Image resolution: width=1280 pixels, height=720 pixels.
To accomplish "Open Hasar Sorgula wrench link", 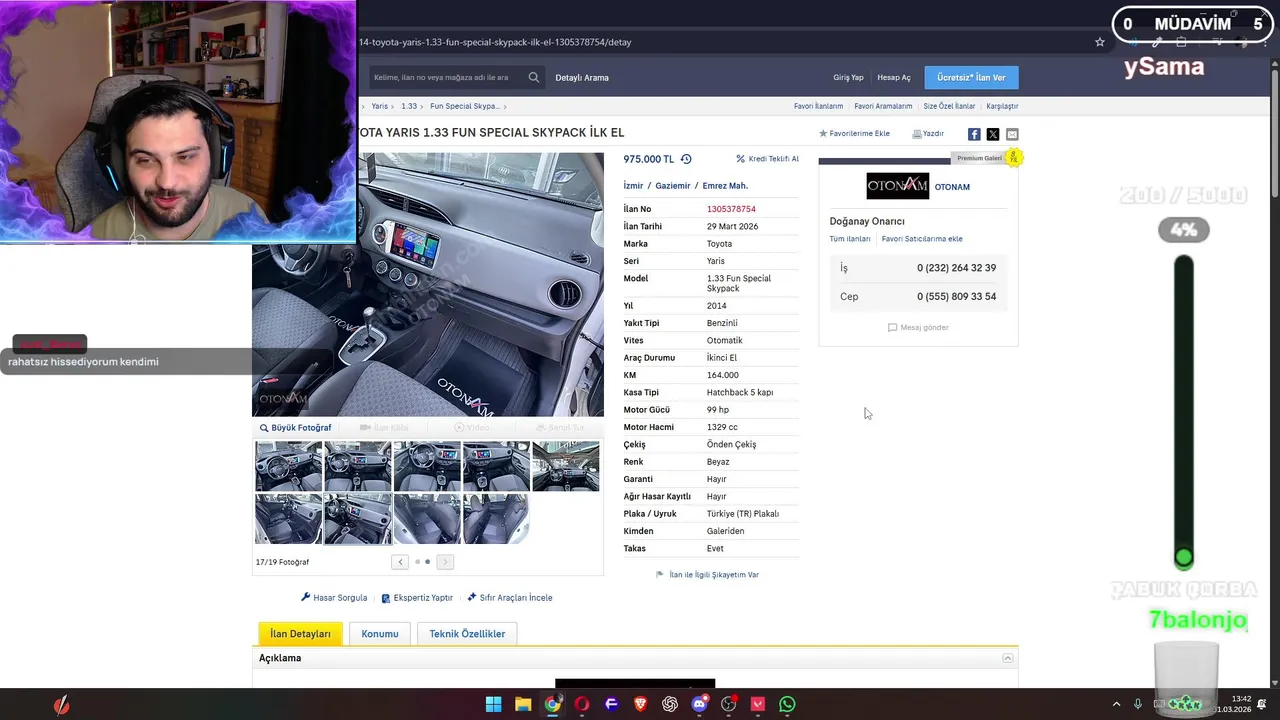I will pyautogui.click(x=334, y=598).
